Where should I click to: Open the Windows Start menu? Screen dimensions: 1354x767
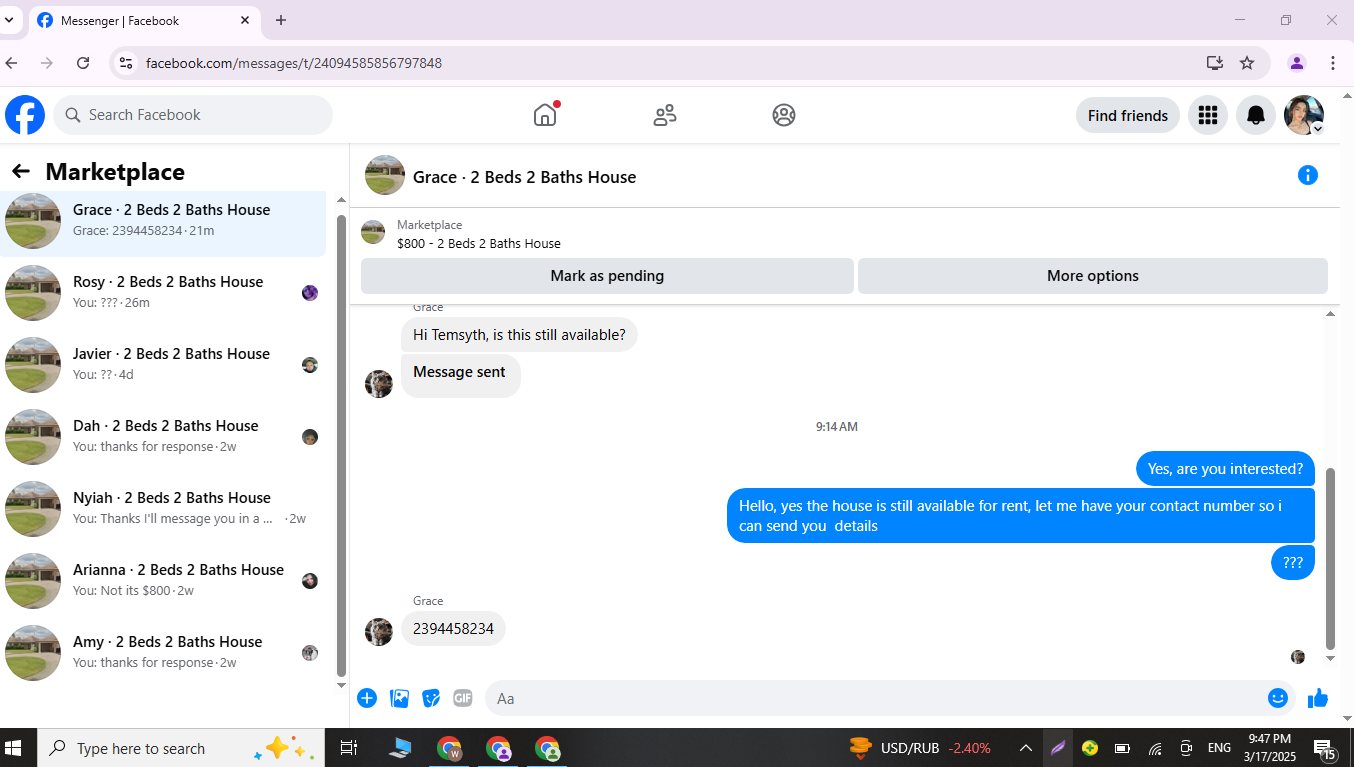click(14, 748)
